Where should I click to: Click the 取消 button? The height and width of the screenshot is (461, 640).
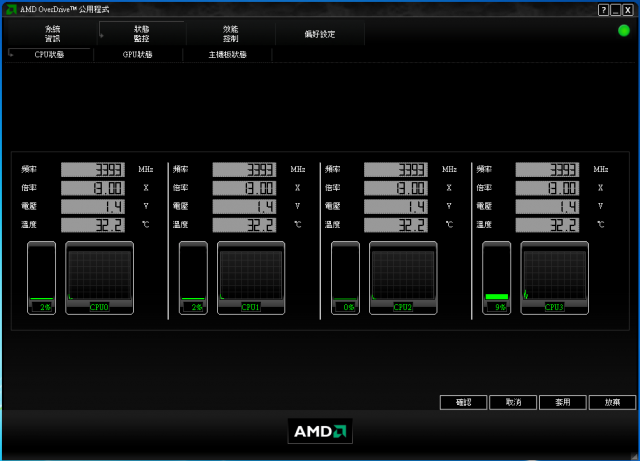point(513,402)
